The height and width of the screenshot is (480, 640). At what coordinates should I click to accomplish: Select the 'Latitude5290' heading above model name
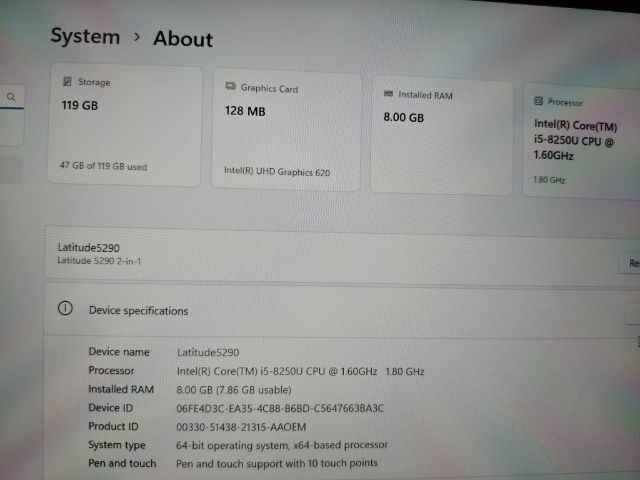89,248
